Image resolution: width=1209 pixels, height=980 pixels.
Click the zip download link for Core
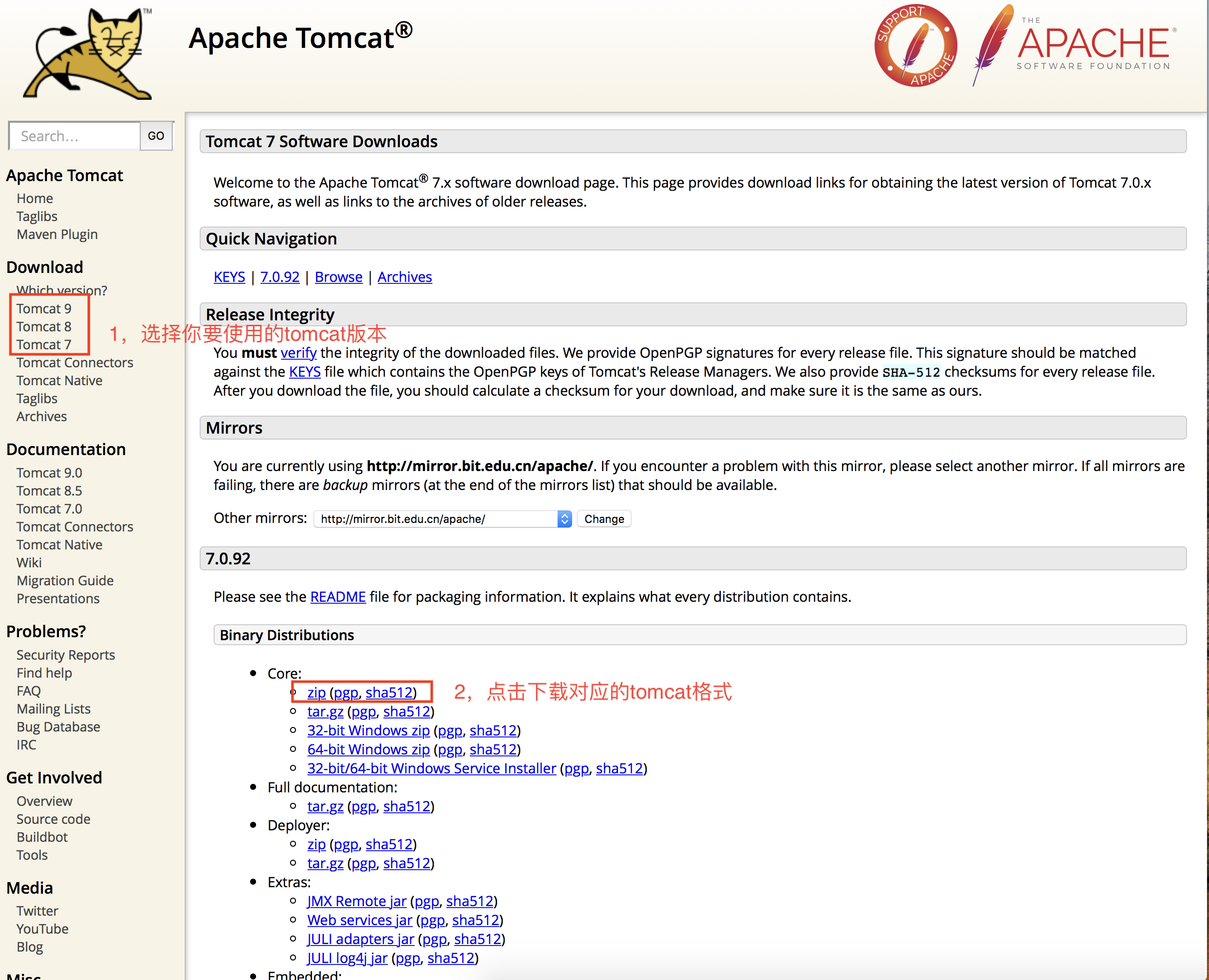point(314,692)
